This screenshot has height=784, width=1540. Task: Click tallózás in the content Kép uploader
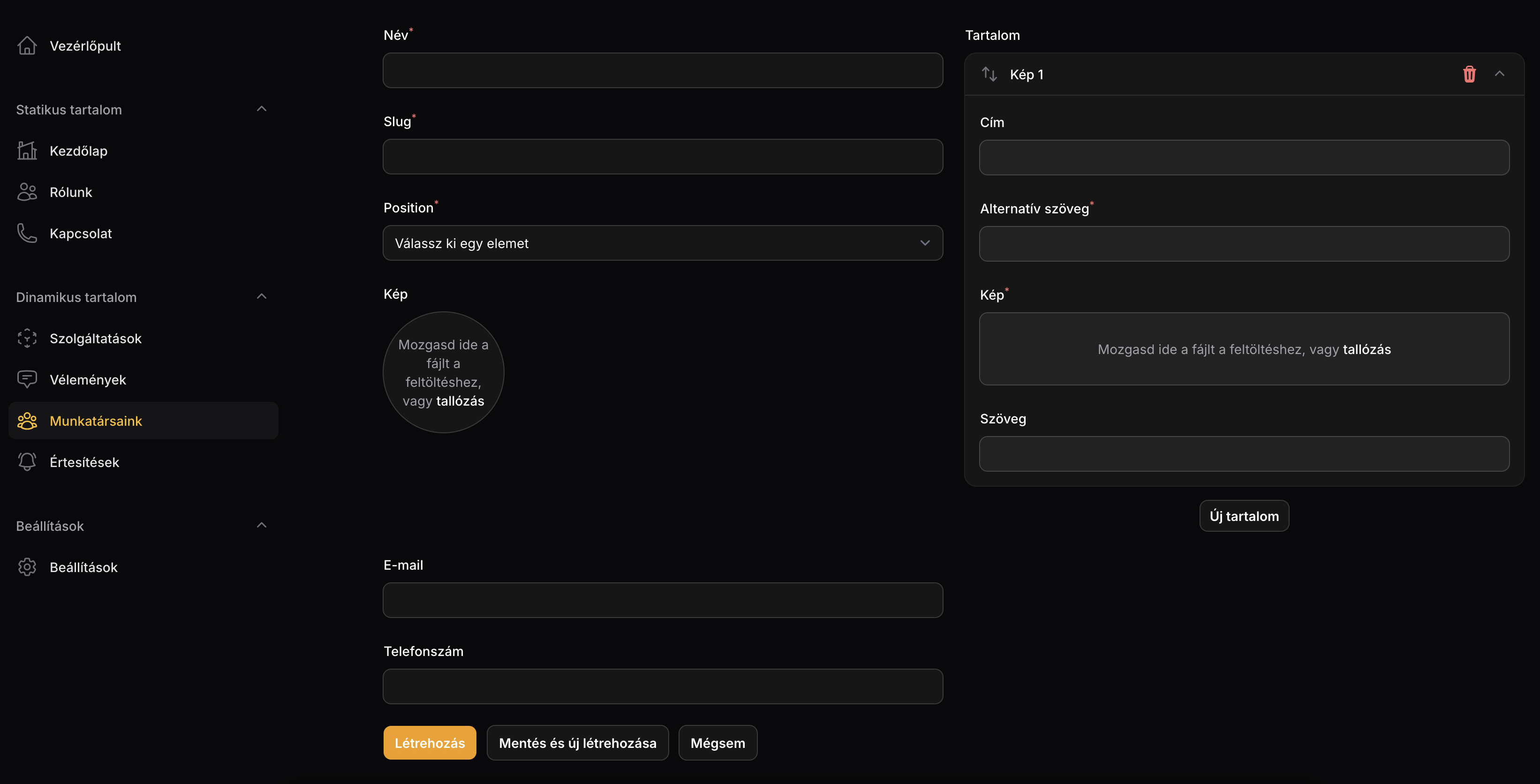pyautogui.click(x=1366, y=350)
